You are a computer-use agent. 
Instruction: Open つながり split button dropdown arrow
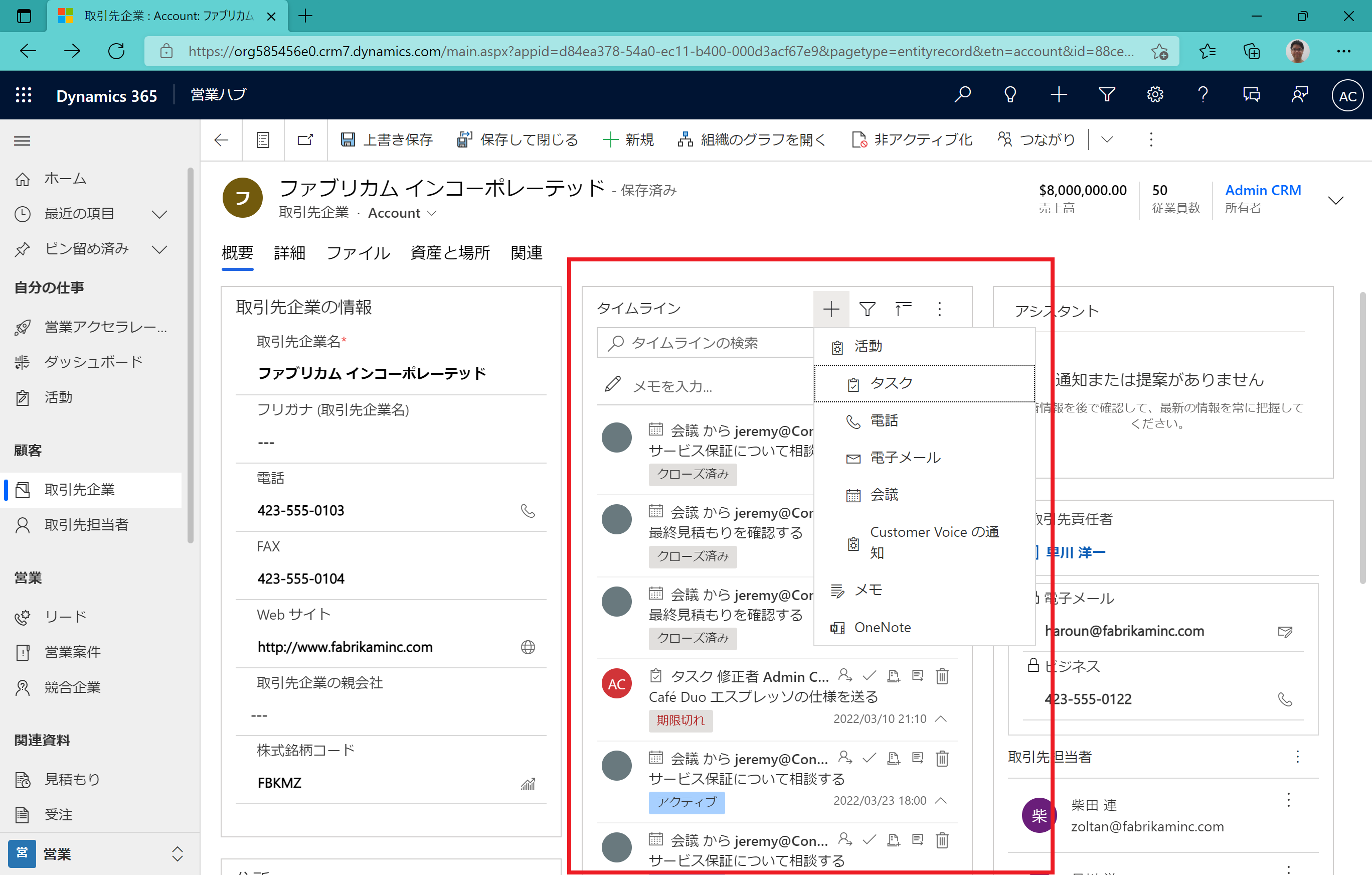(1107, 139)
